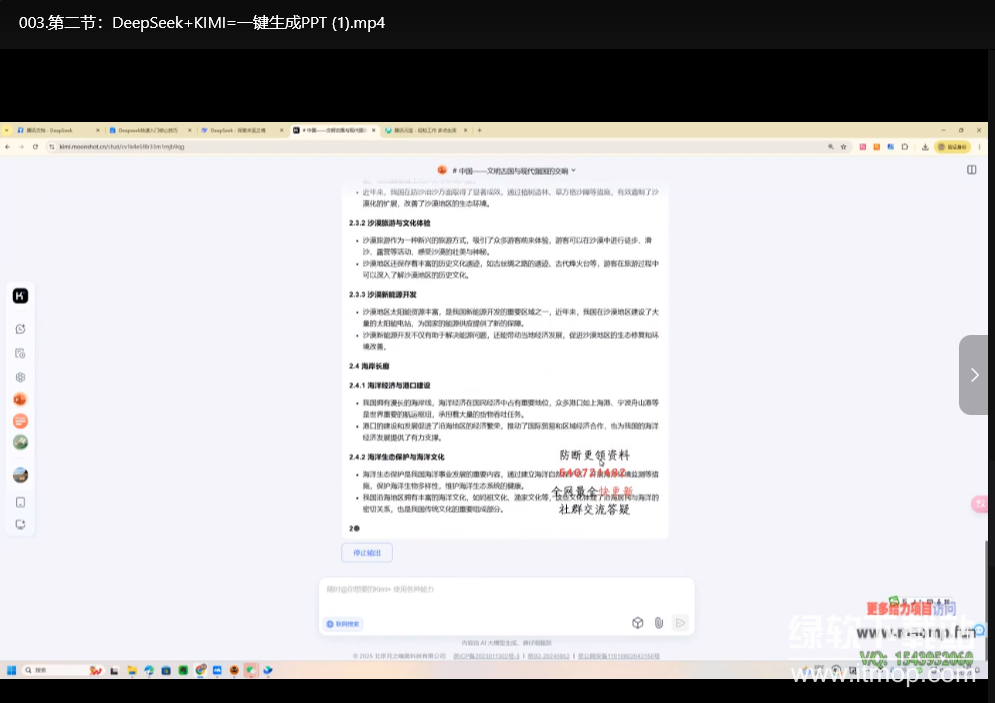
Task: Toggle side panel icon at top right
Action: coord(971,170)
